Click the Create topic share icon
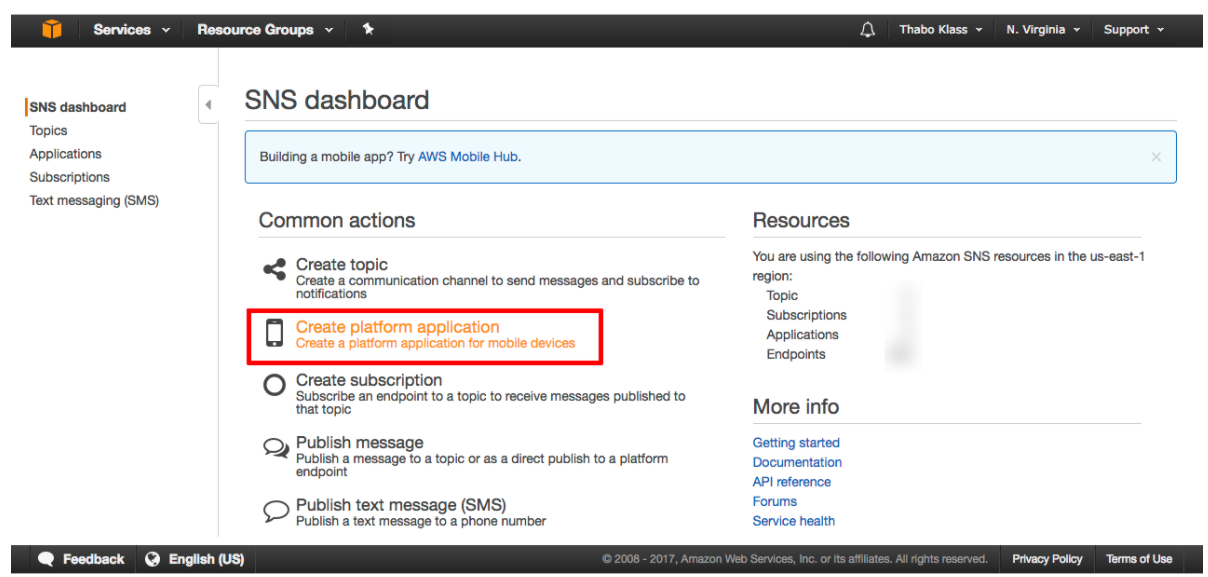The height and width of the screenshot is (577, 1208). coord(273,269)
